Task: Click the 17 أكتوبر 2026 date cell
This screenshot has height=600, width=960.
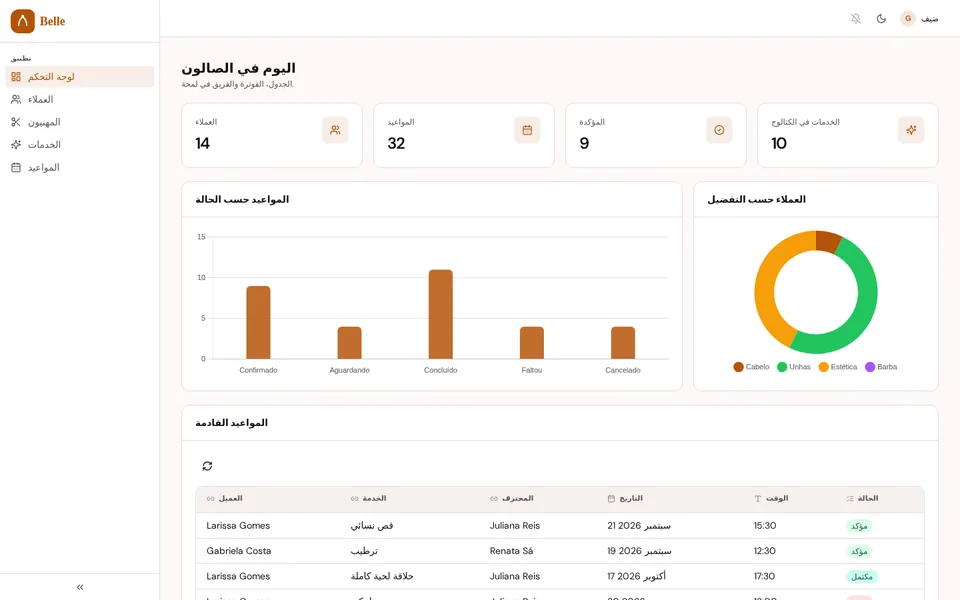Action: pyautogui.click(x=636, y=576)
